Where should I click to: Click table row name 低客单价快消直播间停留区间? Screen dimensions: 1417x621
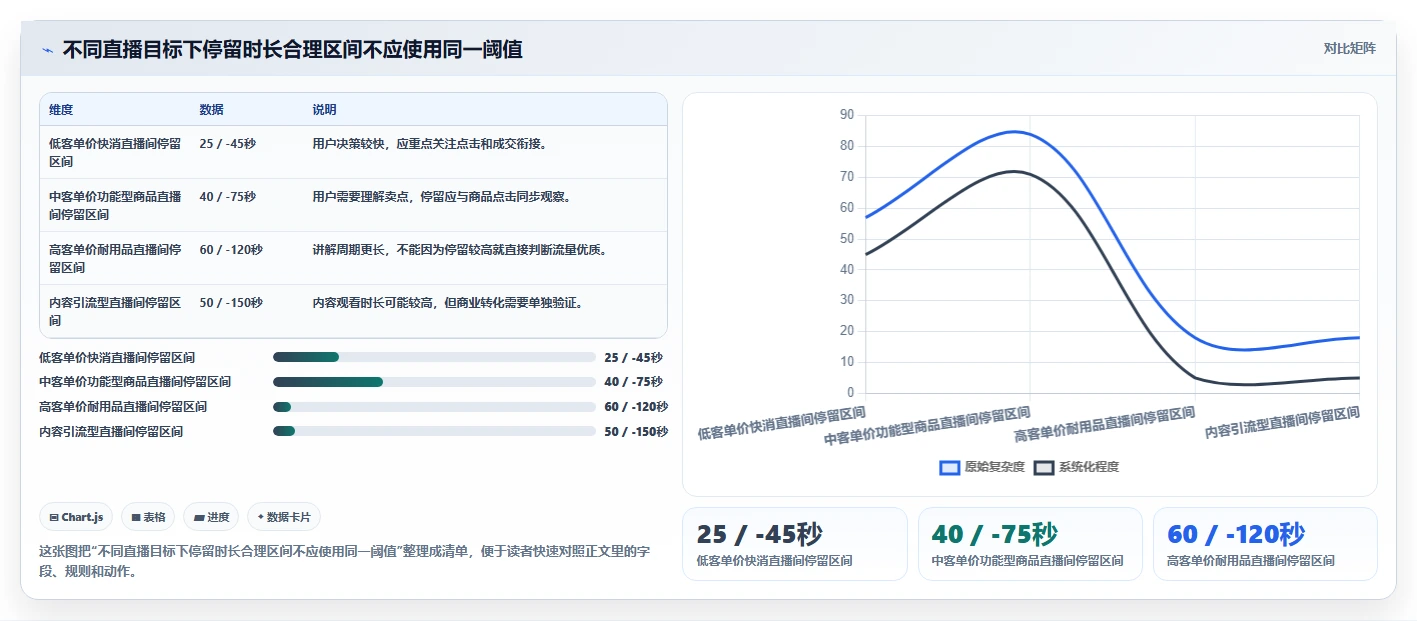coord(115,152)
